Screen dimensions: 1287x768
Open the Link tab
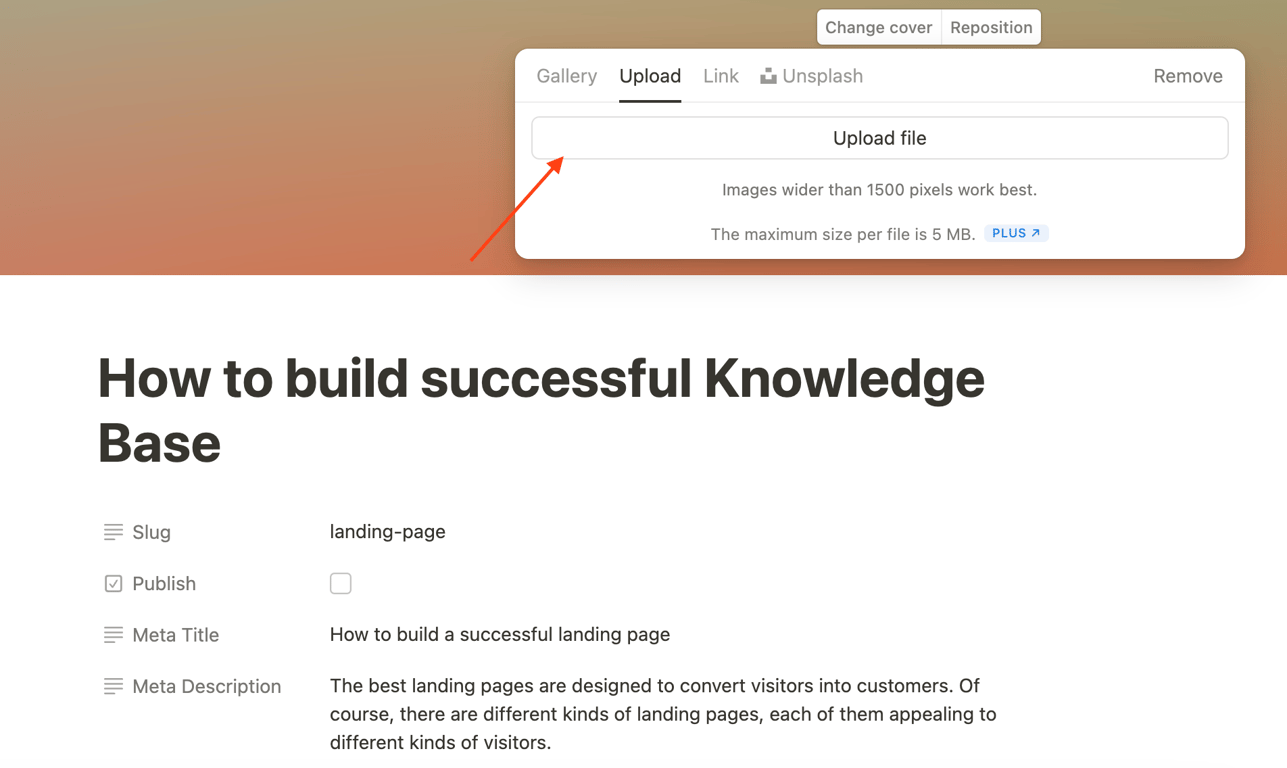pos(720,76)
